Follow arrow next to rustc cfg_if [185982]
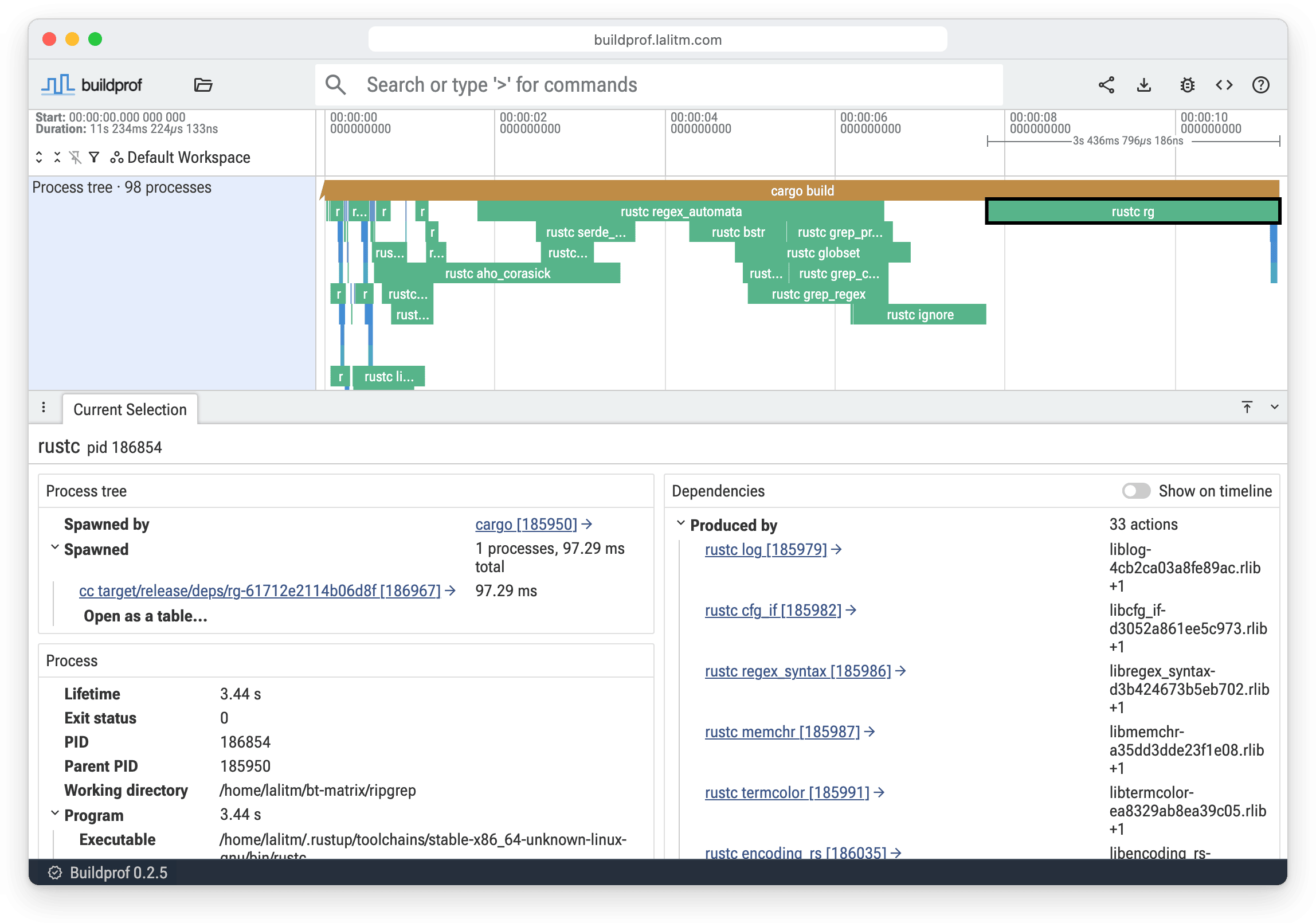Viewport: 1316px width, 923px height. click(x=851, y=610)
